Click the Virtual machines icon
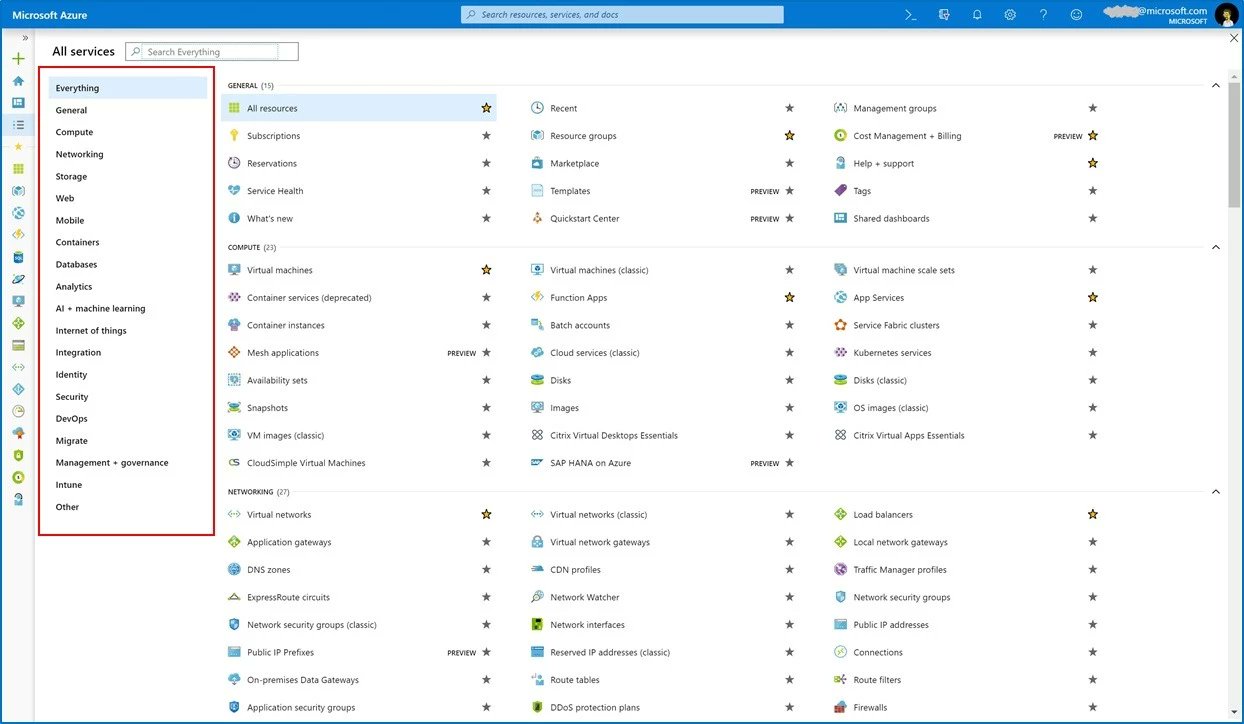 [234, 270]
